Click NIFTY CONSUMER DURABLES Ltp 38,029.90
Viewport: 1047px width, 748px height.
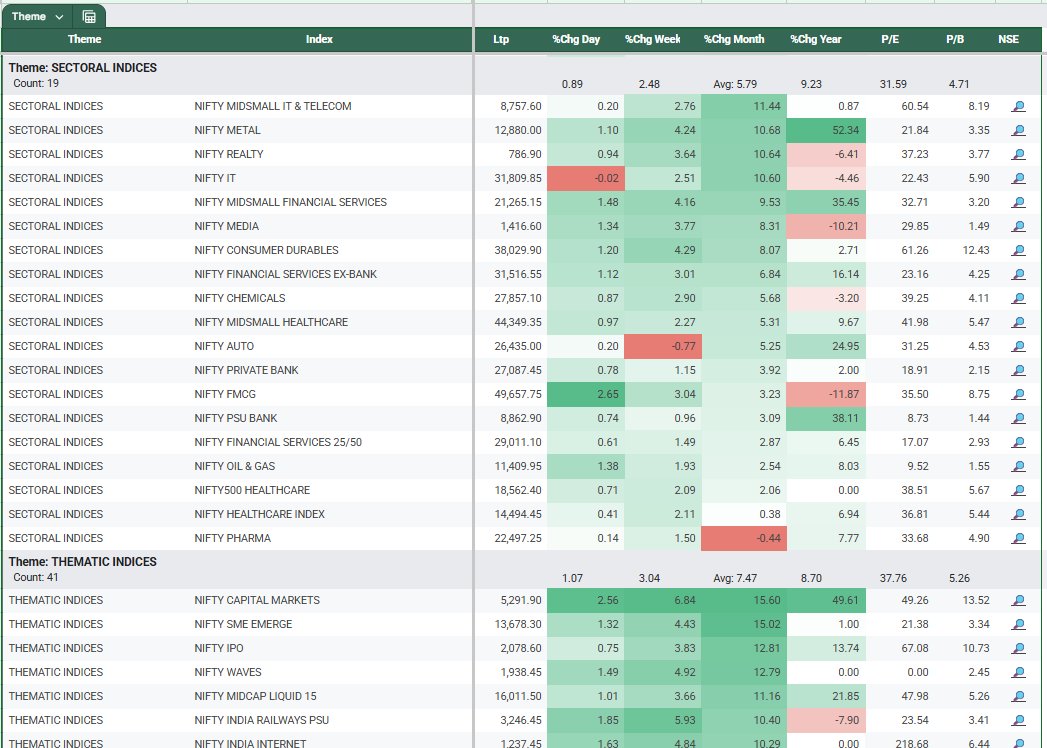click(x=517, y=250)
